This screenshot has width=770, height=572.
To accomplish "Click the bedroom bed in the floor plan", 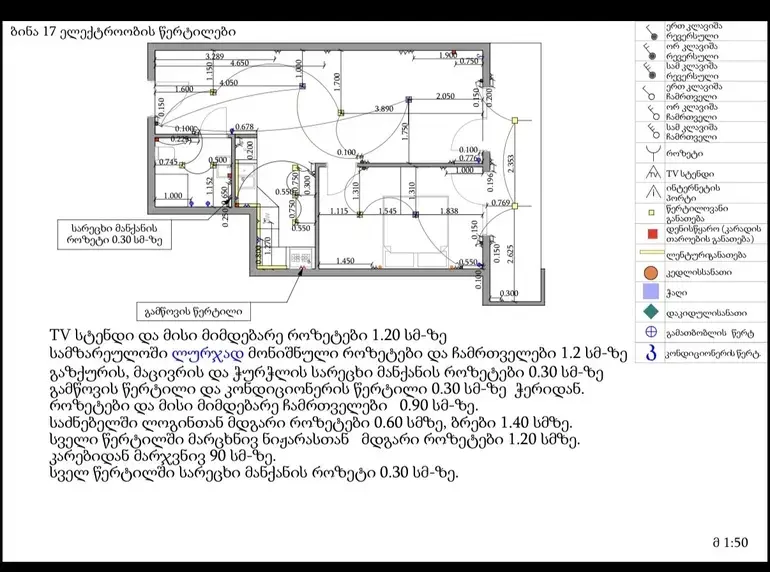I will click(x=415, y=231).
